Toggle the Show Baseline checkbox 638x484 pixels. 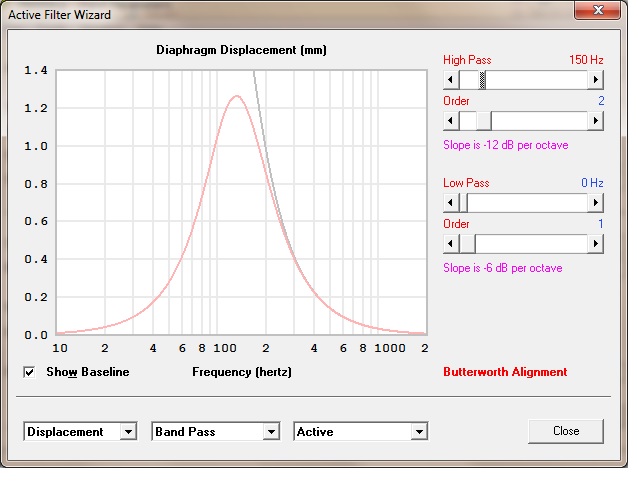[29, 372]
